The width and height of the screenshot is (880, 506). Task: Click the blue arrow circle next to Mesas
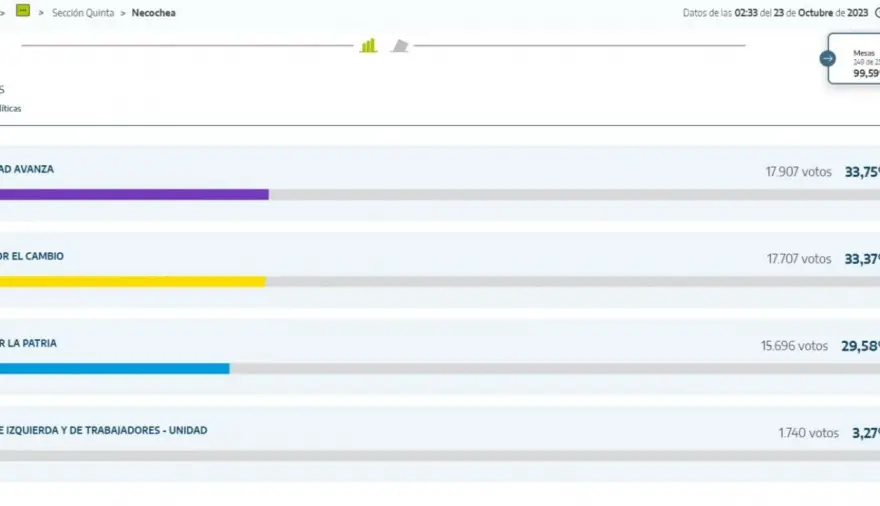[827, 58]
